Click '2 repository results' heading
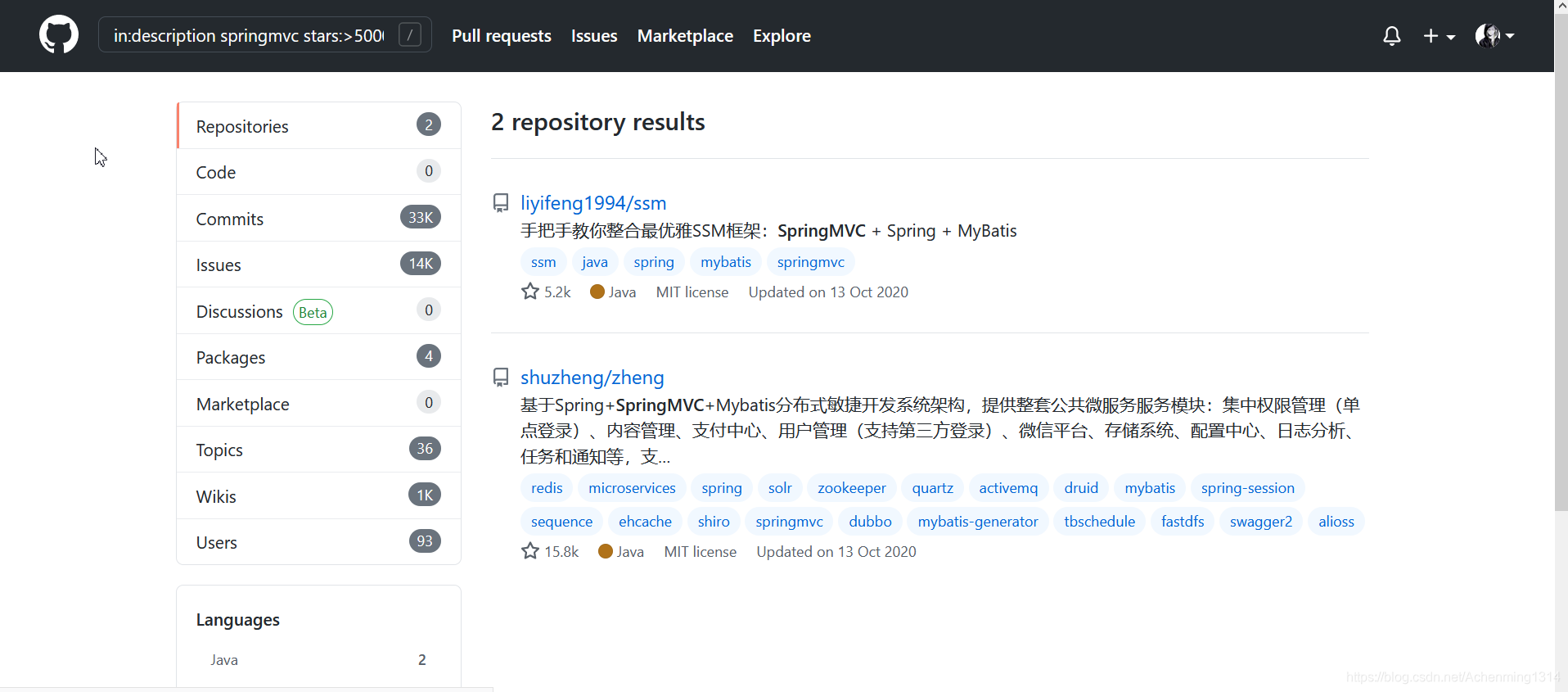Screen dimensions: 1568x692 click(598, 122)
